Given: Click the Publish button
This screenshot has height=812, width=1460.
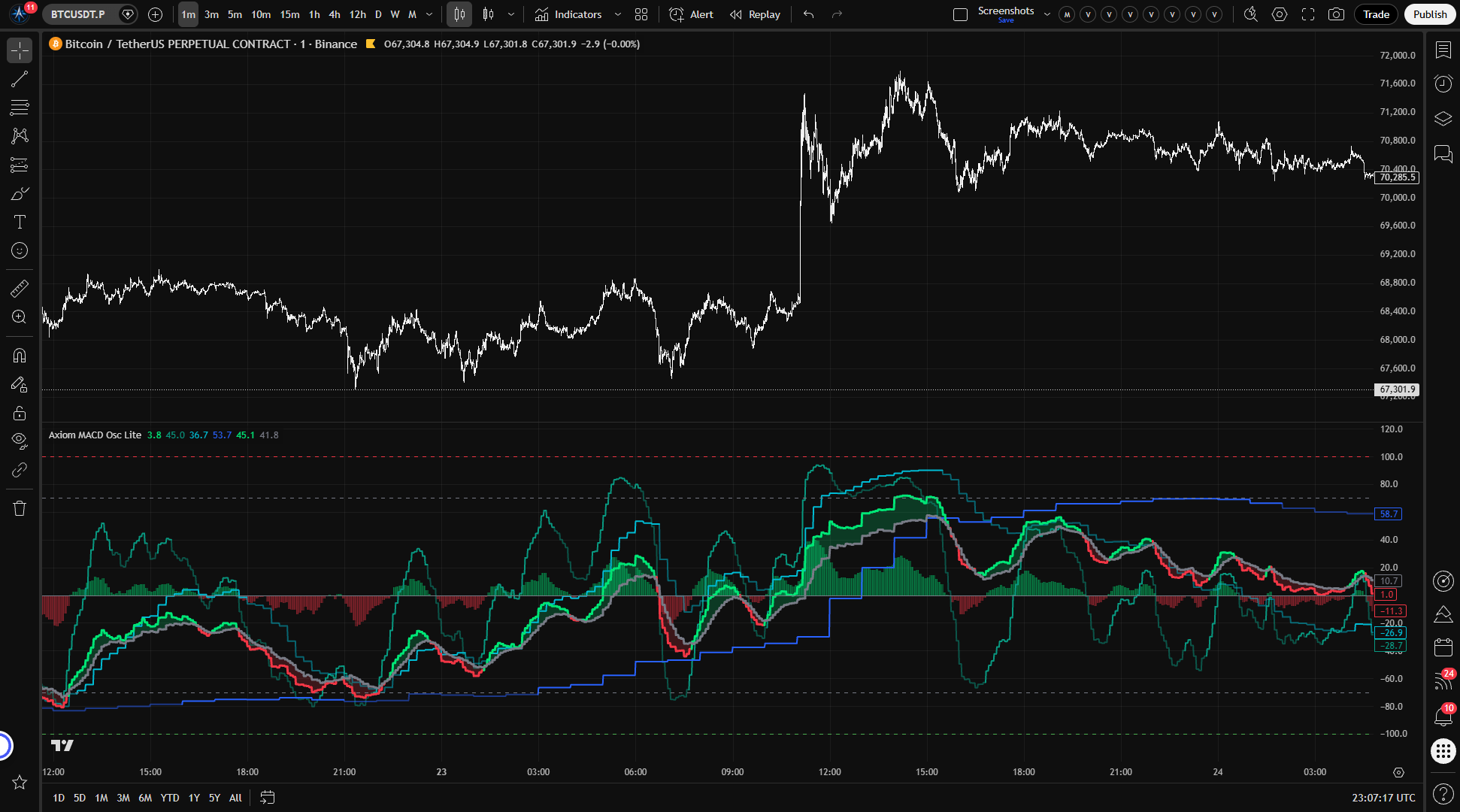Looking at the screenshot, I should click(x=1429, y=14).
